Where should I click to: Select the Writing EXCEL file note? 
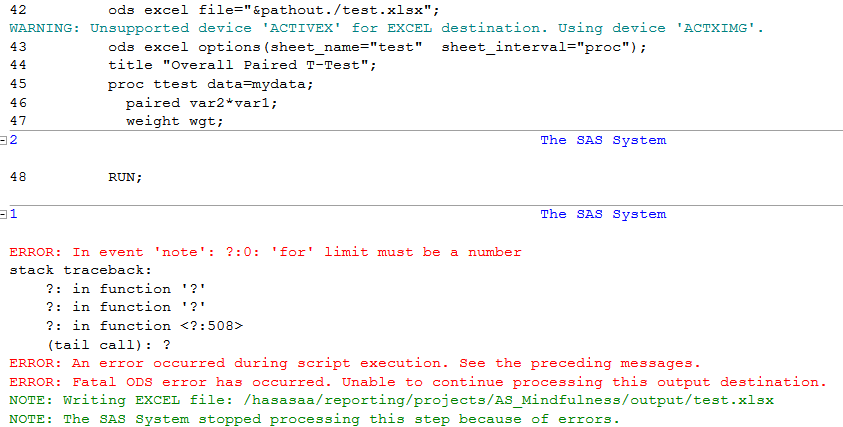click(391, 401)
